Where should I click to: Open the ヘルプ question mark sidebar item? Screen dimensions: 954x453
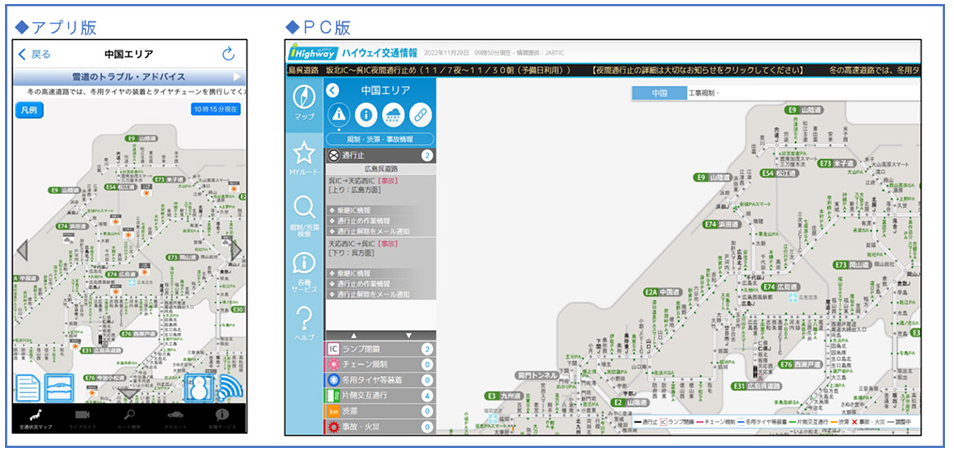[x=304, y=323]
